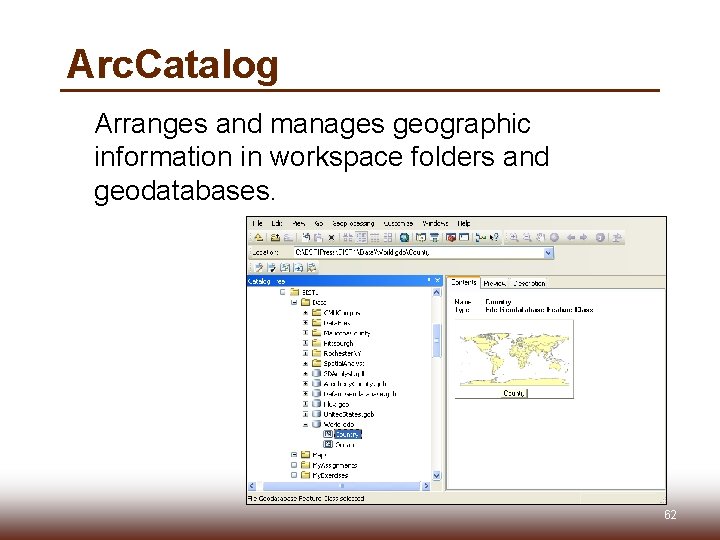Switch to Large Icons view
The height and width of the screenshot is (540, 720).
point(348,237)
